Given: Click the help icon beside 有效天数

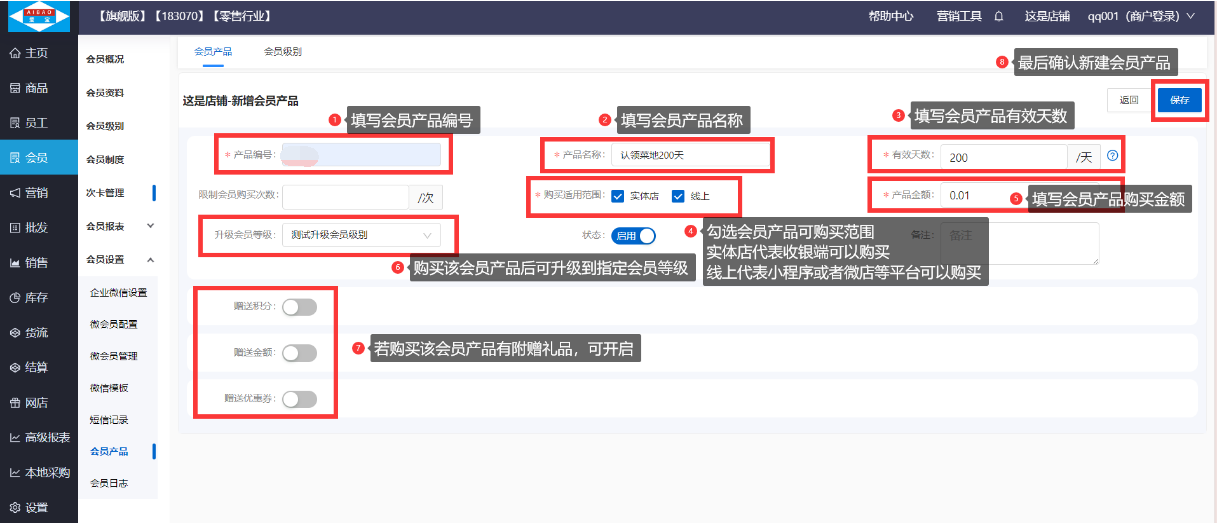Looking at the screenshot, I should coord(1111,156).
